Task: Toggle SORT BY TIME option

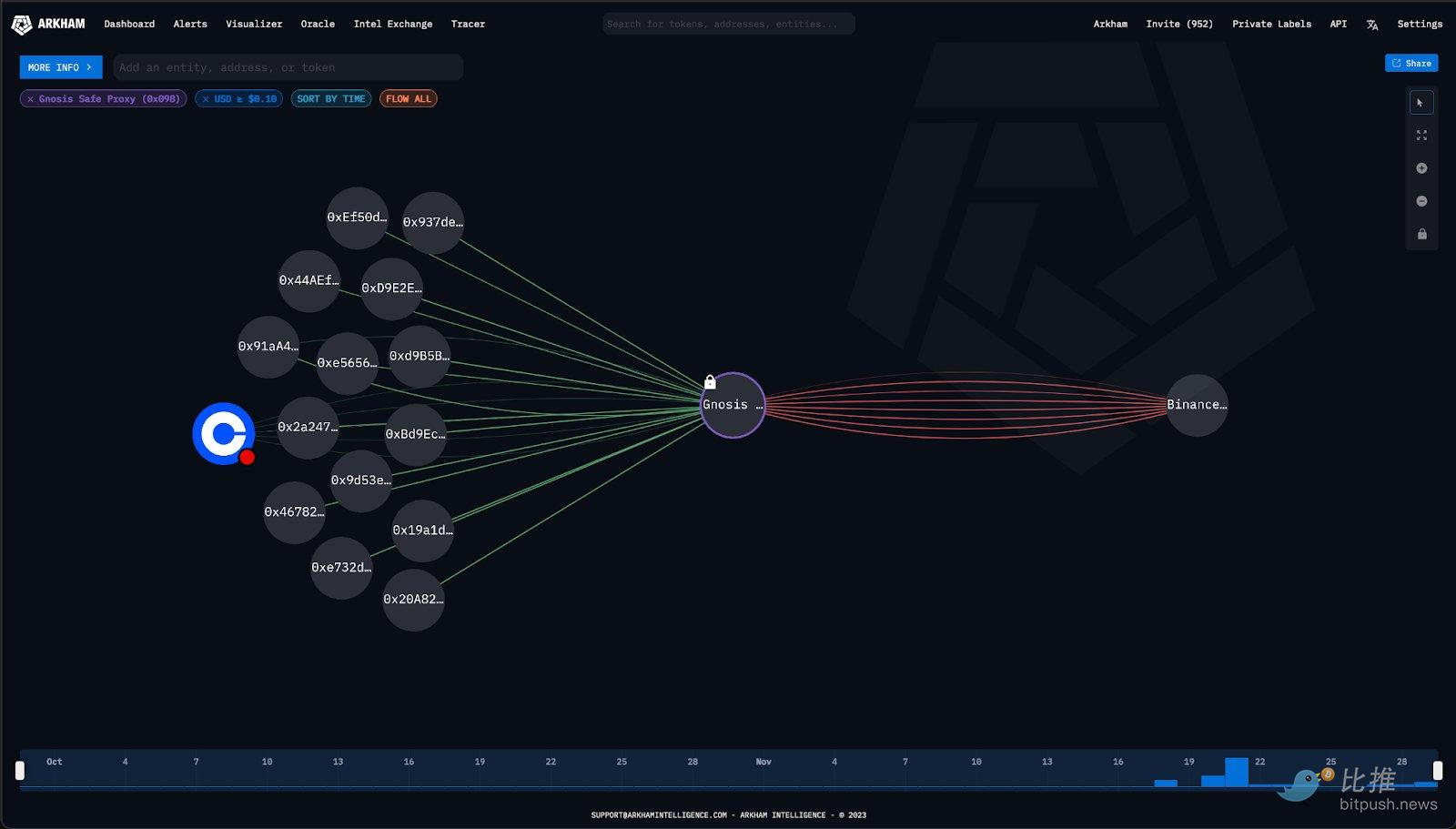Action: coord(331,99)
